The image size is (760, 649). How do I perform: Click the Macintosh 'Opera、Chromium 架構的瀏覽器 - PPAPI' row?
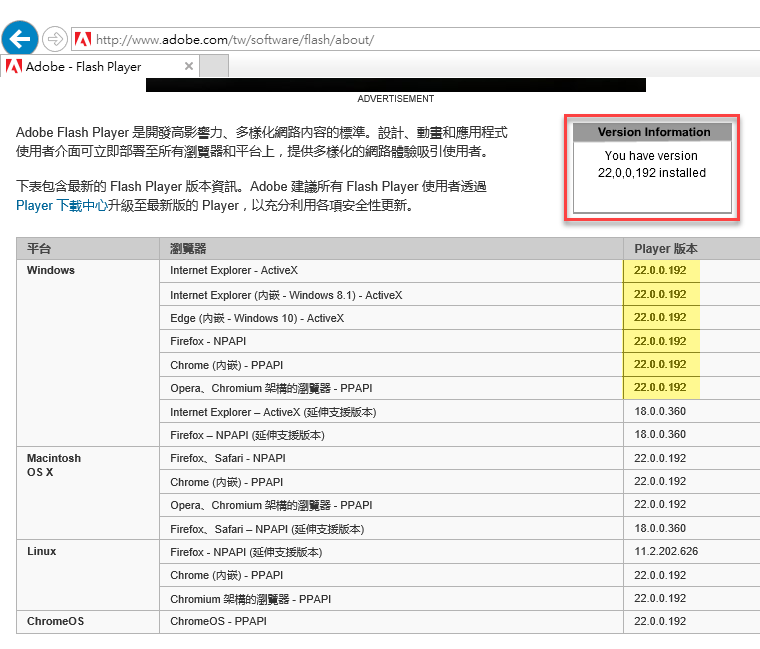click(391, 505)
